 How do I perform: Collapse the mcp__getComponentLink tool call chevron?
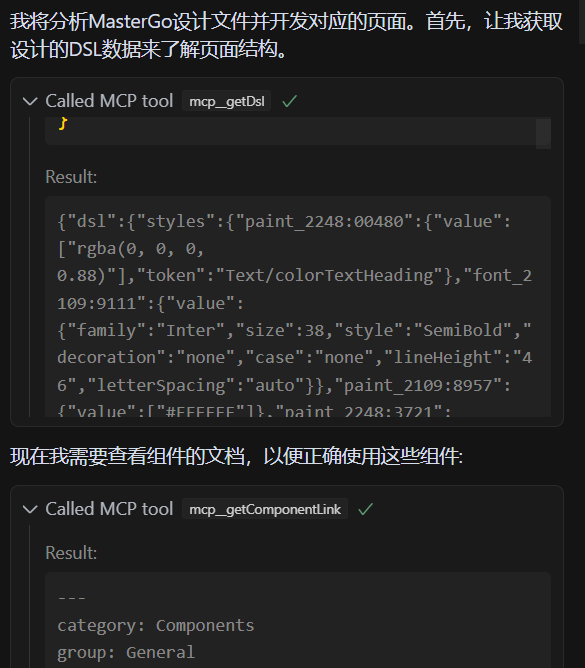click(x=30, y=509)
